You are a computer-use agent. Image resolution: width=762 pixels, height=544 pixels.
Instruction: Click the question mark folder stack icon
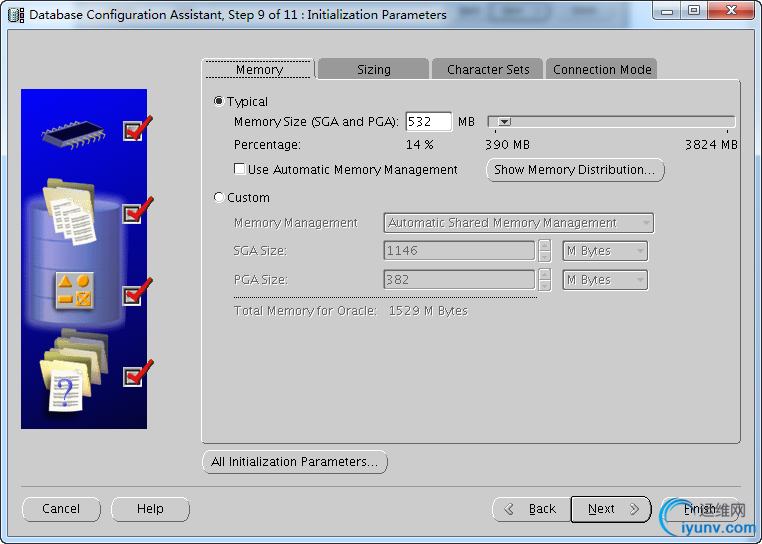coord(74,371)
